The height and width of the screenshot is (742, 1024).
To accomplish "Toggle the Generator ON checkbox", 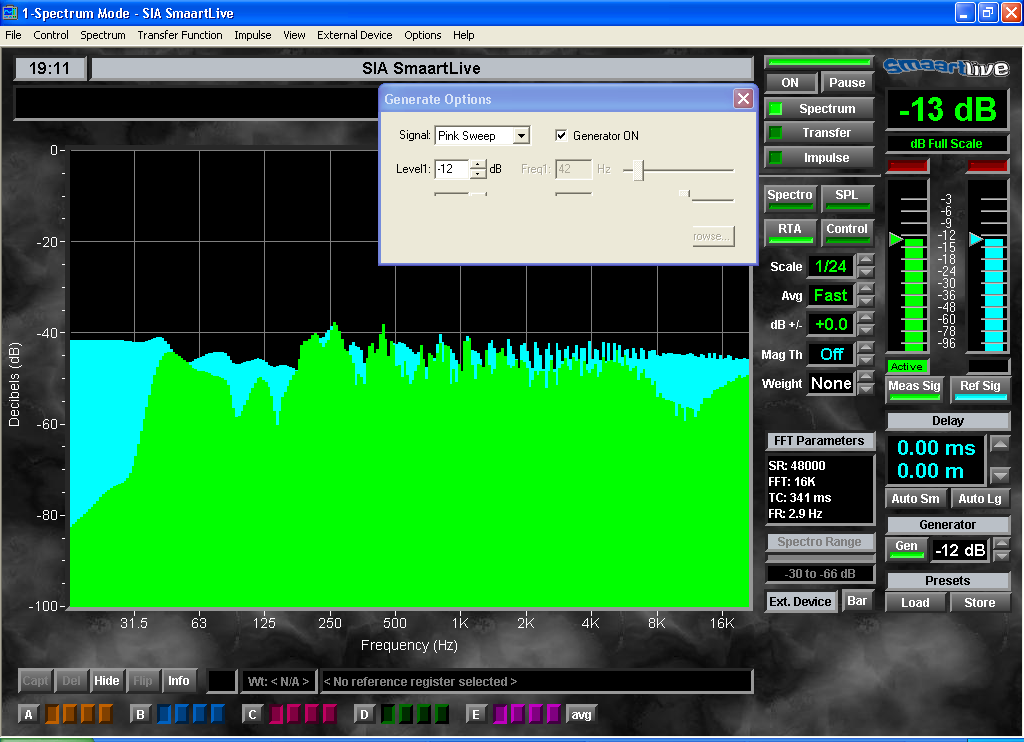I will 562,136.
